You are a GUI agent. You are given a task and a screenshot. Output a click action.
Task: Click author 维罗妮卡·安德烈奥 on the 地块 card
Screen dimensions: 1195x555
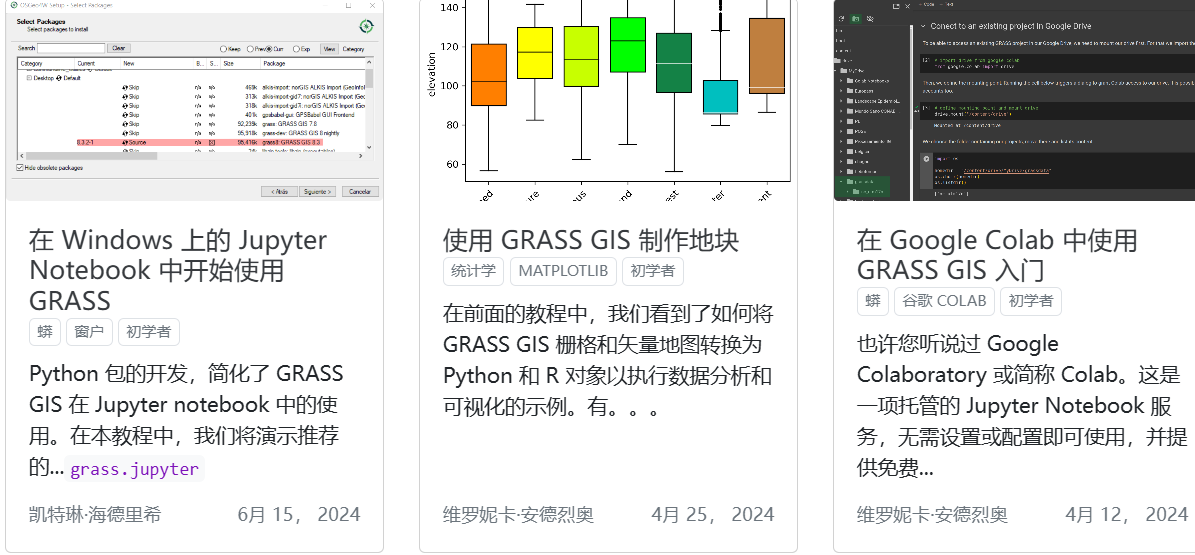pos(518,515)
